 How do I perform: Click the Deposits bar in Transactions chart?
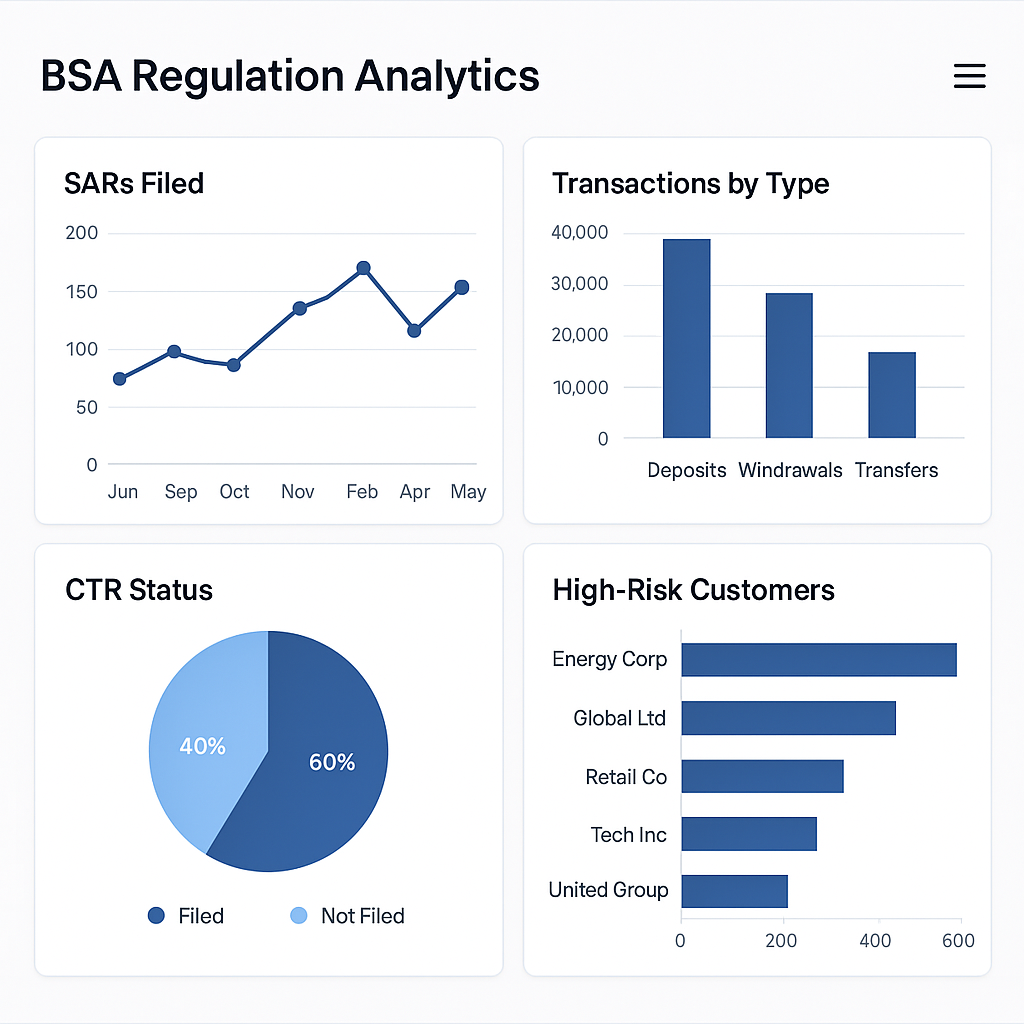coord(686,340)
